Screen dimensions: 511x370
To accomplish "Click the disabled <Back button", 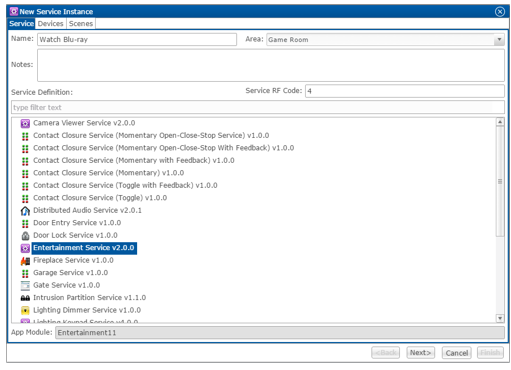I will click(385, 353).
